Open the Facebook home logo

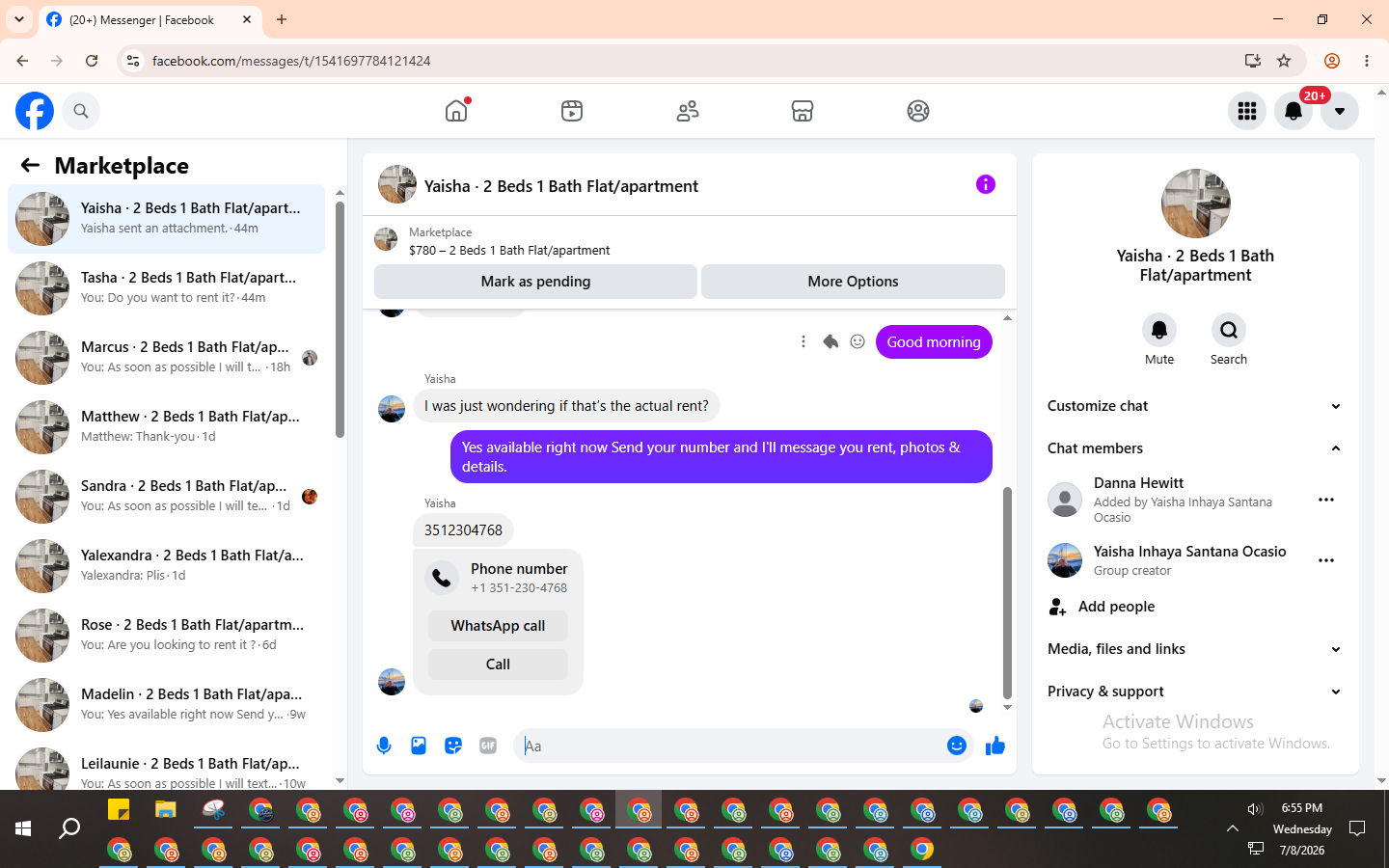[35, 111]
